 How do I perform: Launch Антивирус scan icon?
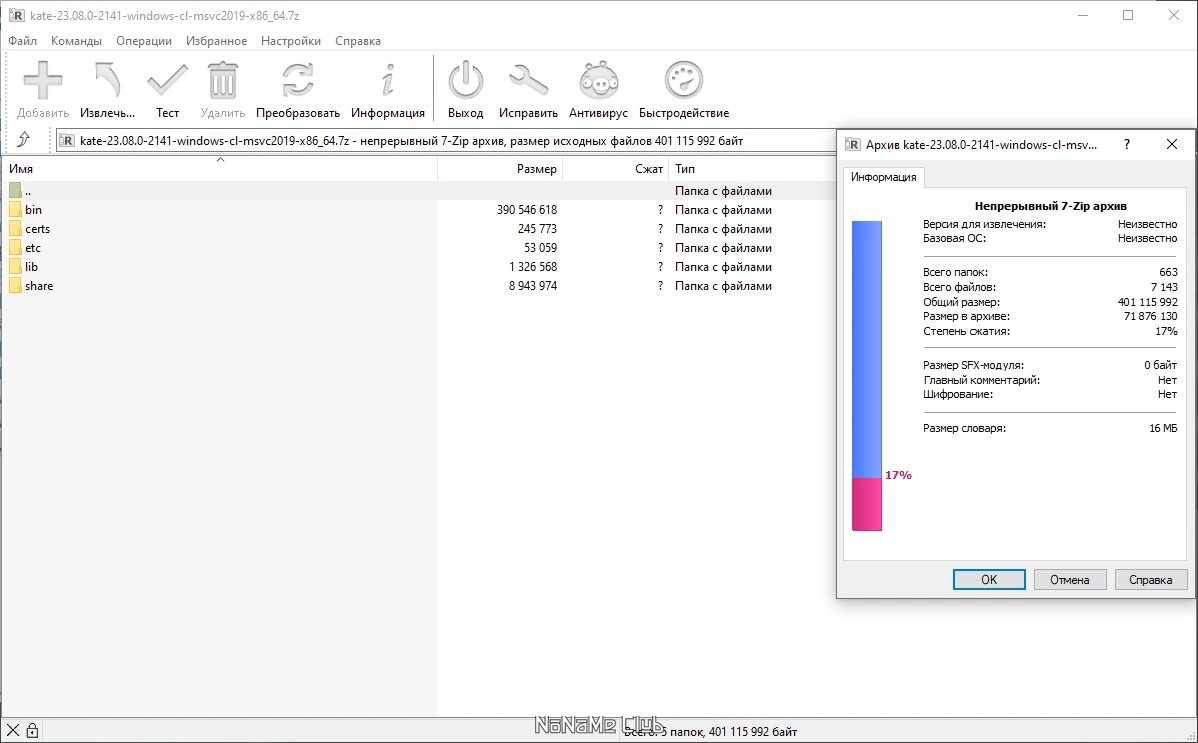[598, 80]
